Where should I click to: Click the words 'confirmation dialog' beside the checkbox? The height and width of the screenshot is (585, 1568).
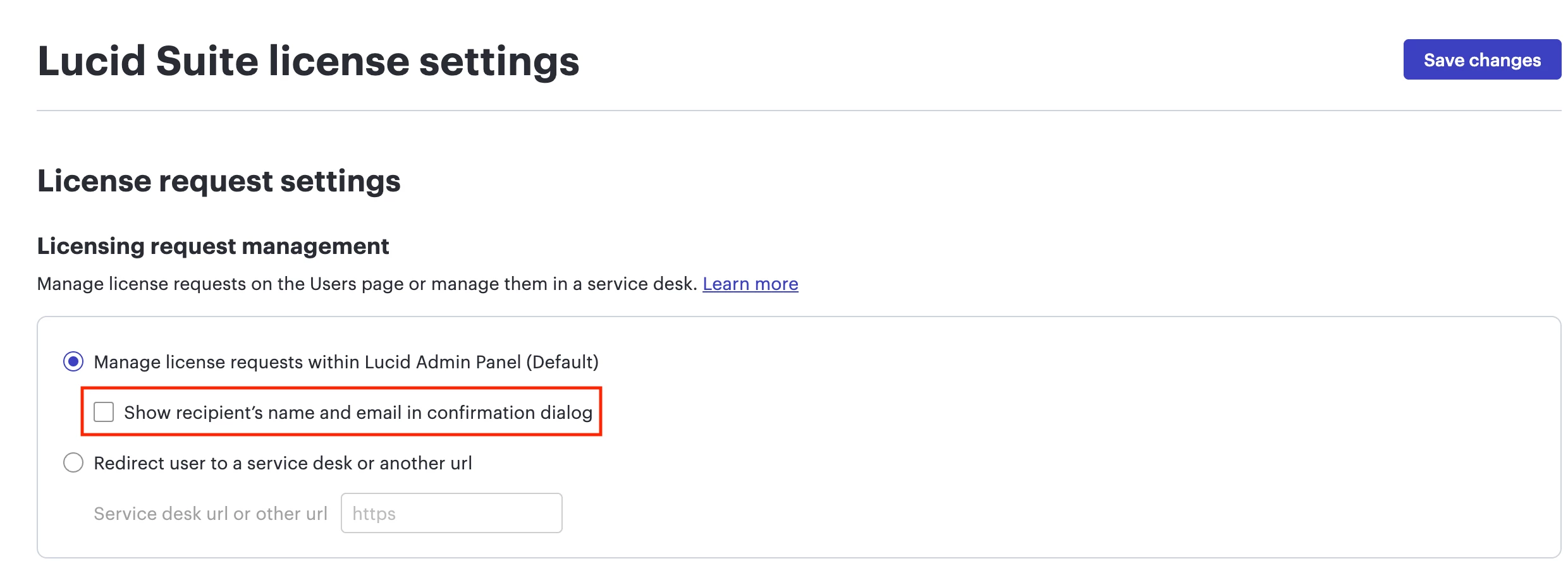[510, 413]
